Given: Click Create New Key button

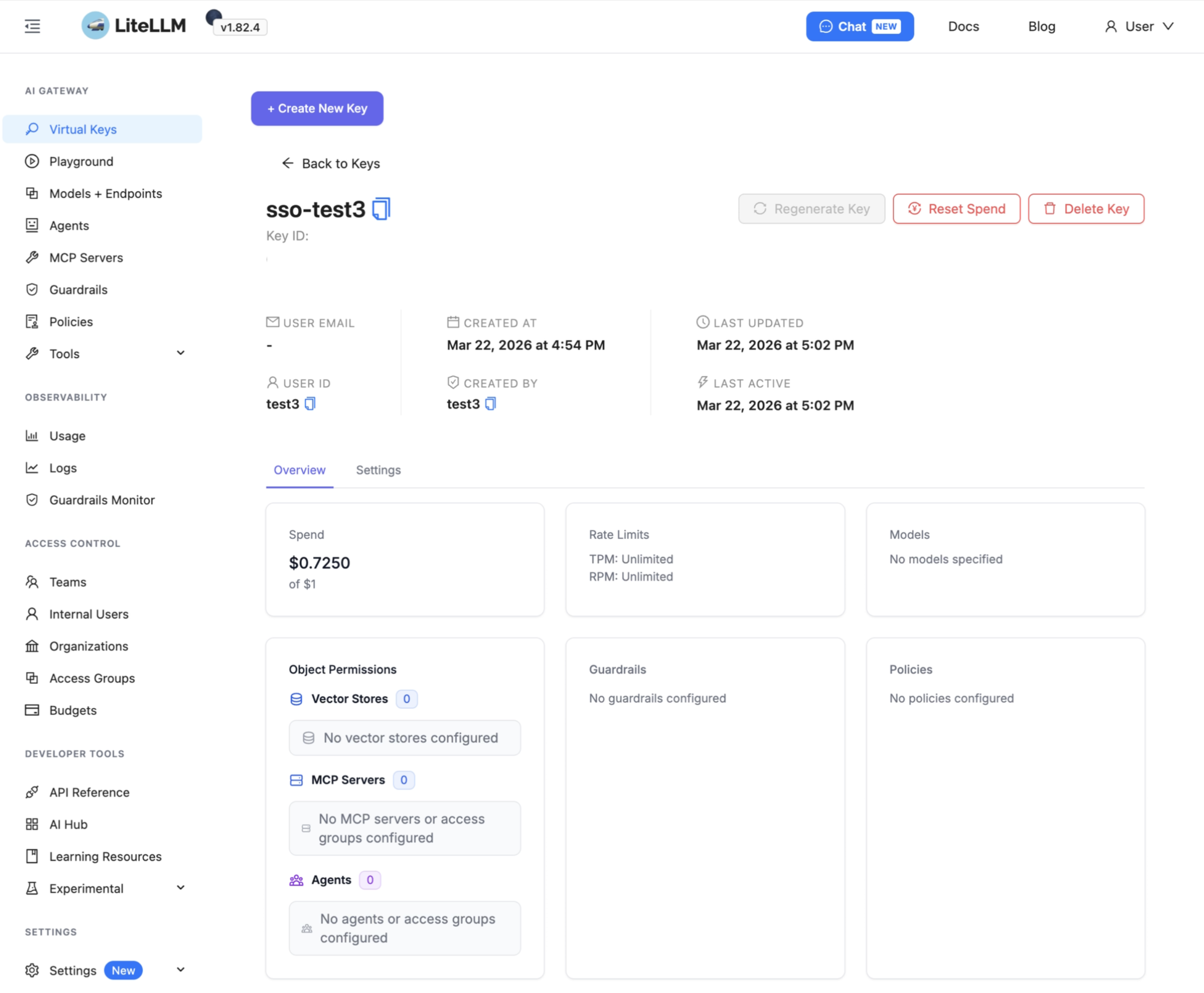Looking at the screenshot, I should (x=317, y=108).
